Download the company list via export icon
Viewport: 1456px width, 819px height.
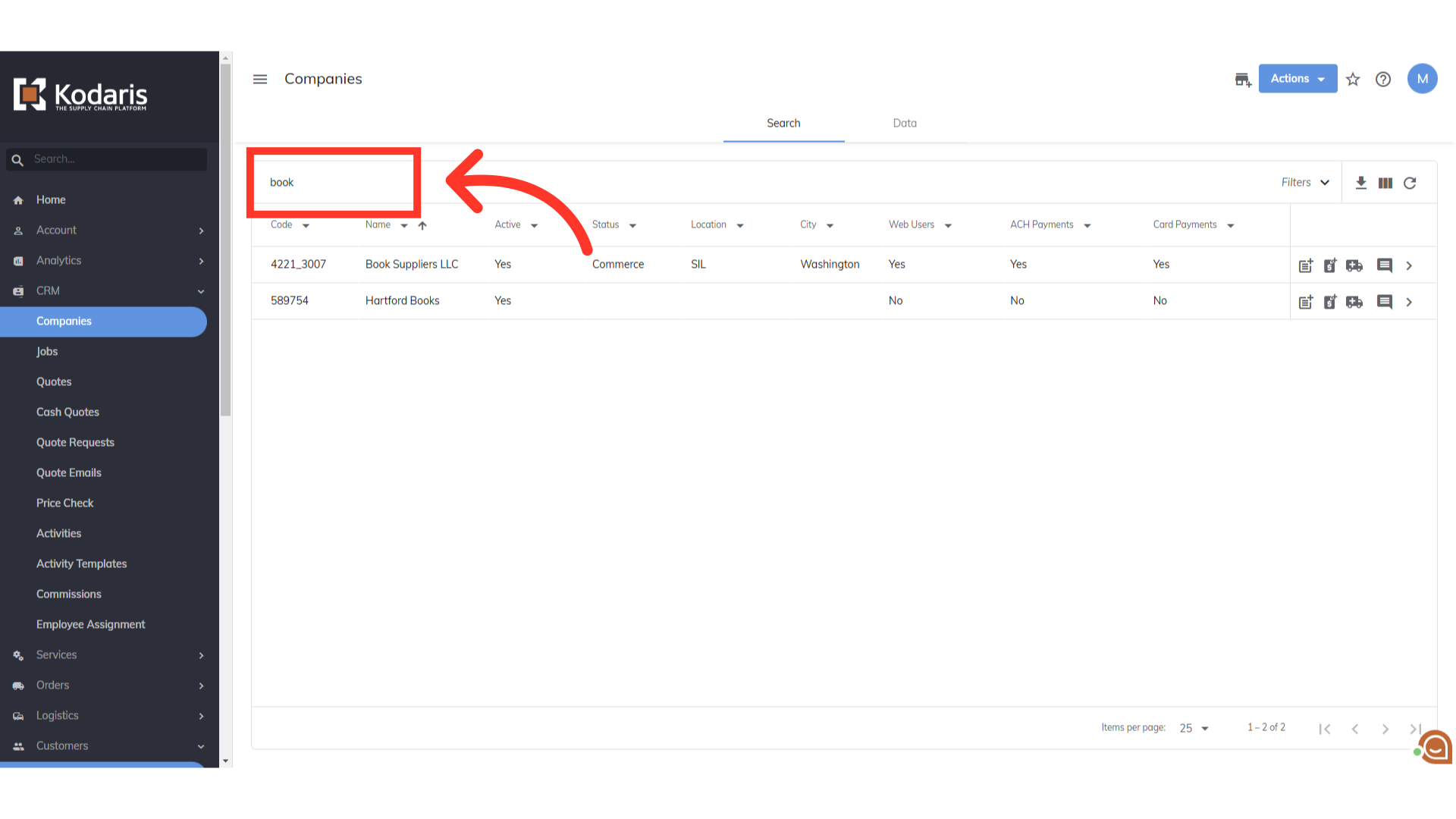[1361, 183]
